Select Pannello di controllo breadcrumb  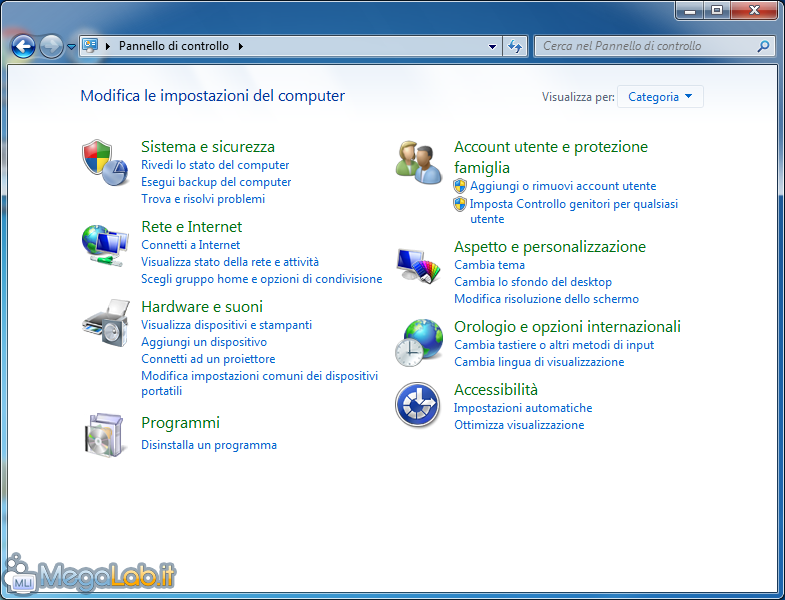point(174,46)
